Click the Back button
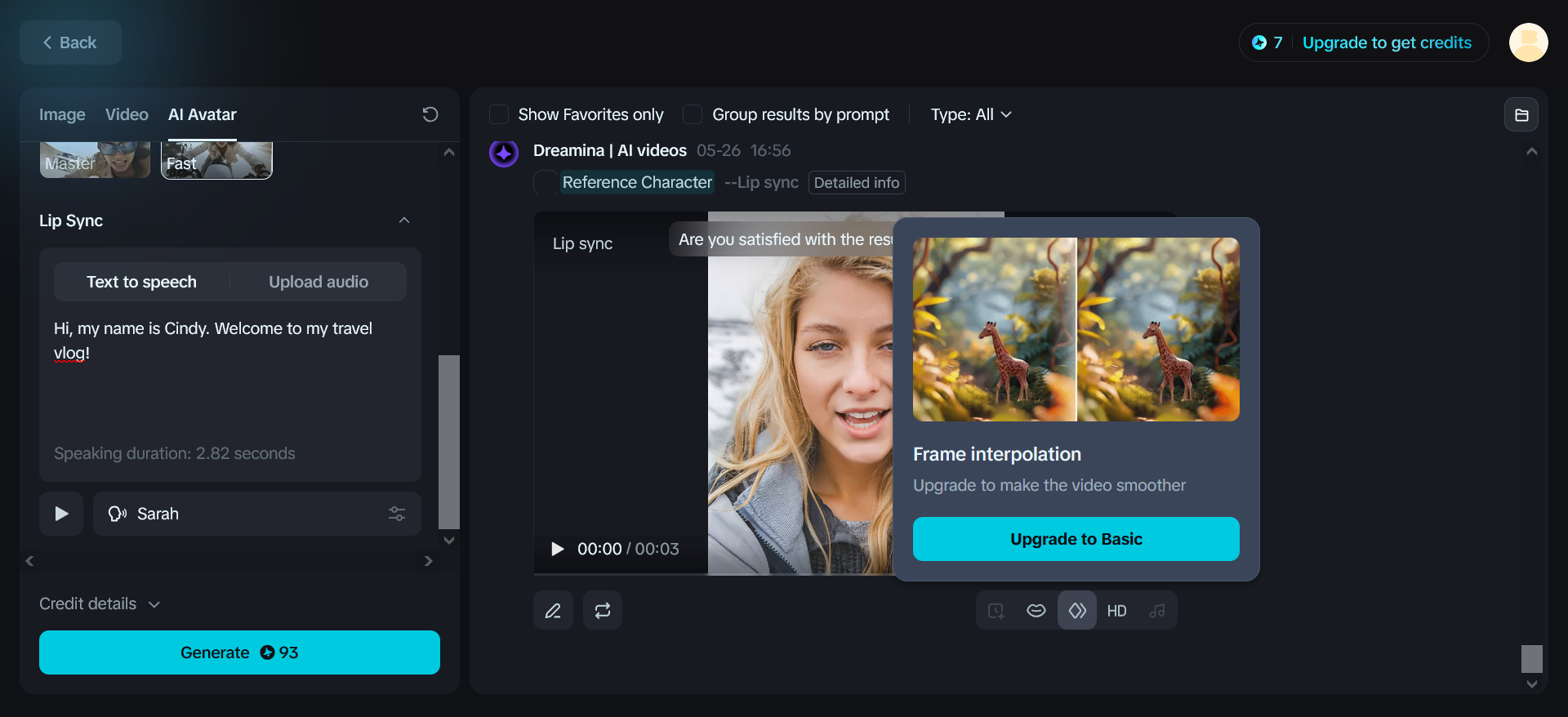 click(x=70, y=42)
